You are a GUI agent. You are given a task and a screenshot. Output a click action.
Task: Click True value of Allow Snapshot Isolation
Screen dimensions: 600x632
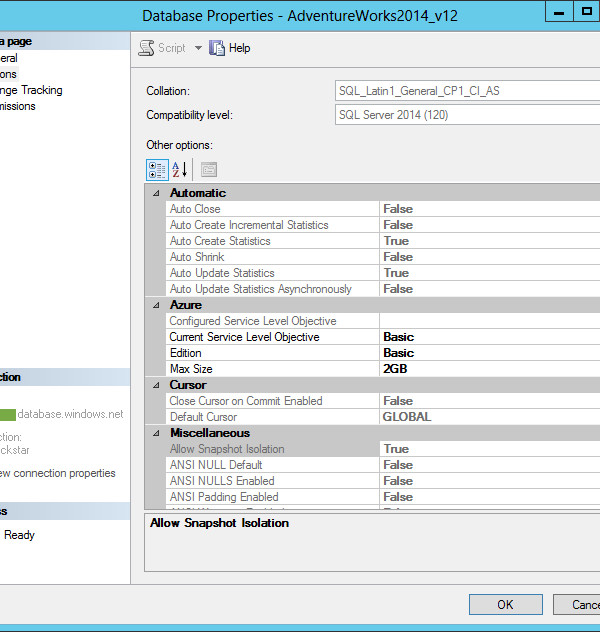click(397, 449)
